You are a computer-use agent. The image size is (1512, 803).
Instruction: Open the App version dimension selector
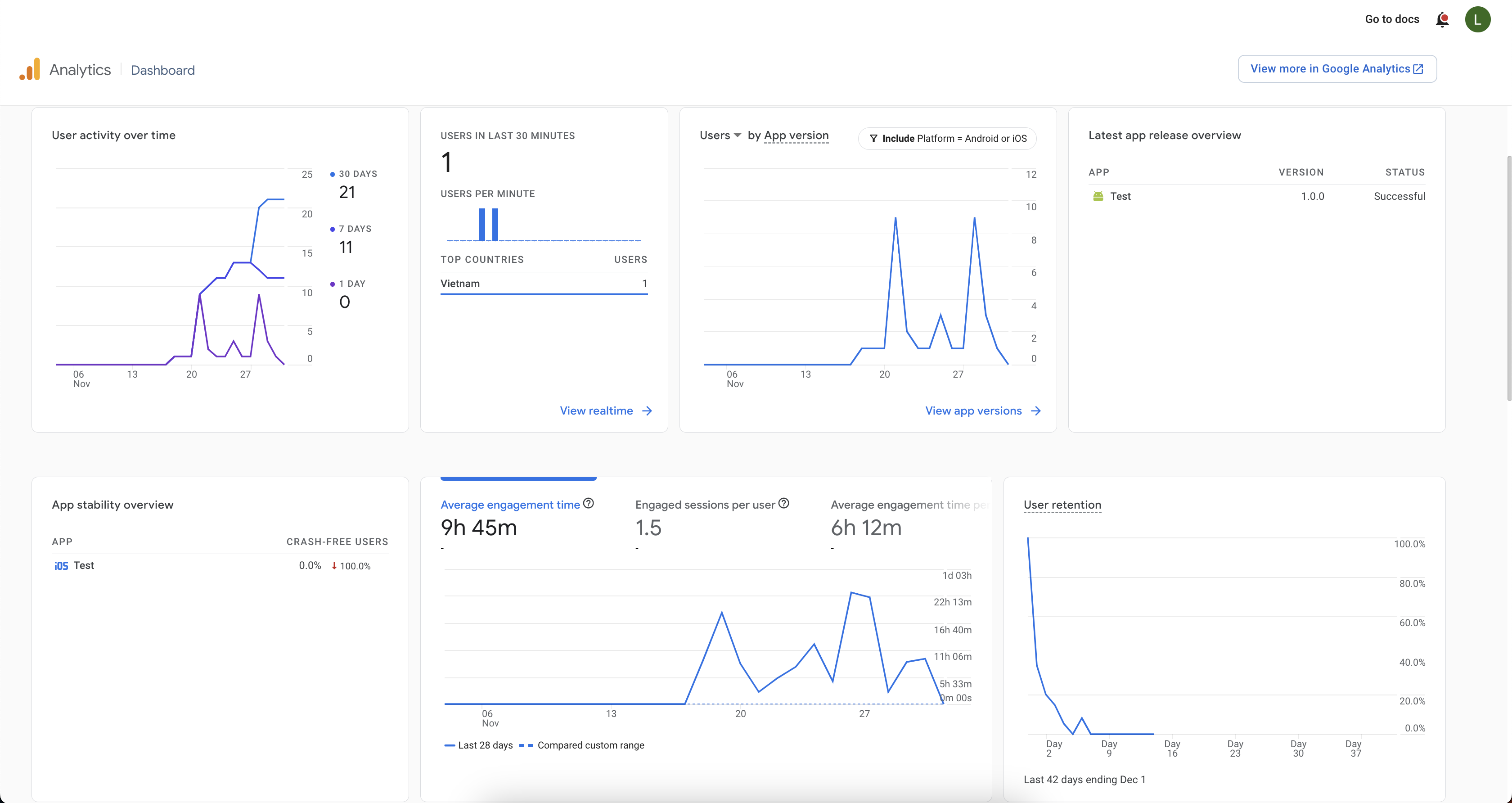[796, 135]
